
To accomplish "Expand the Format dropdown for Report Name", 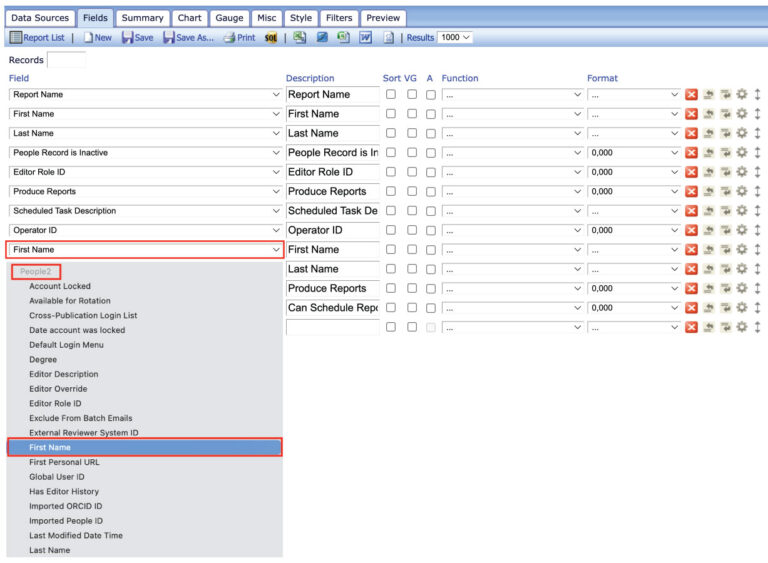I will [634, 95].
